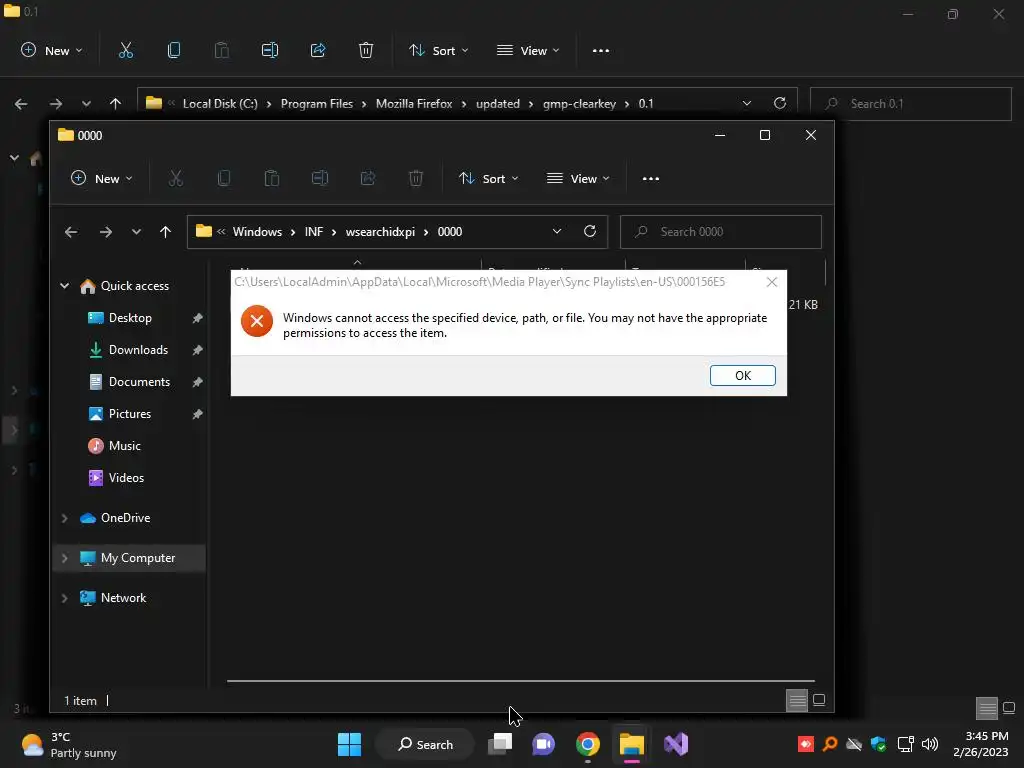Open Videos folder in sidebar

126,478
